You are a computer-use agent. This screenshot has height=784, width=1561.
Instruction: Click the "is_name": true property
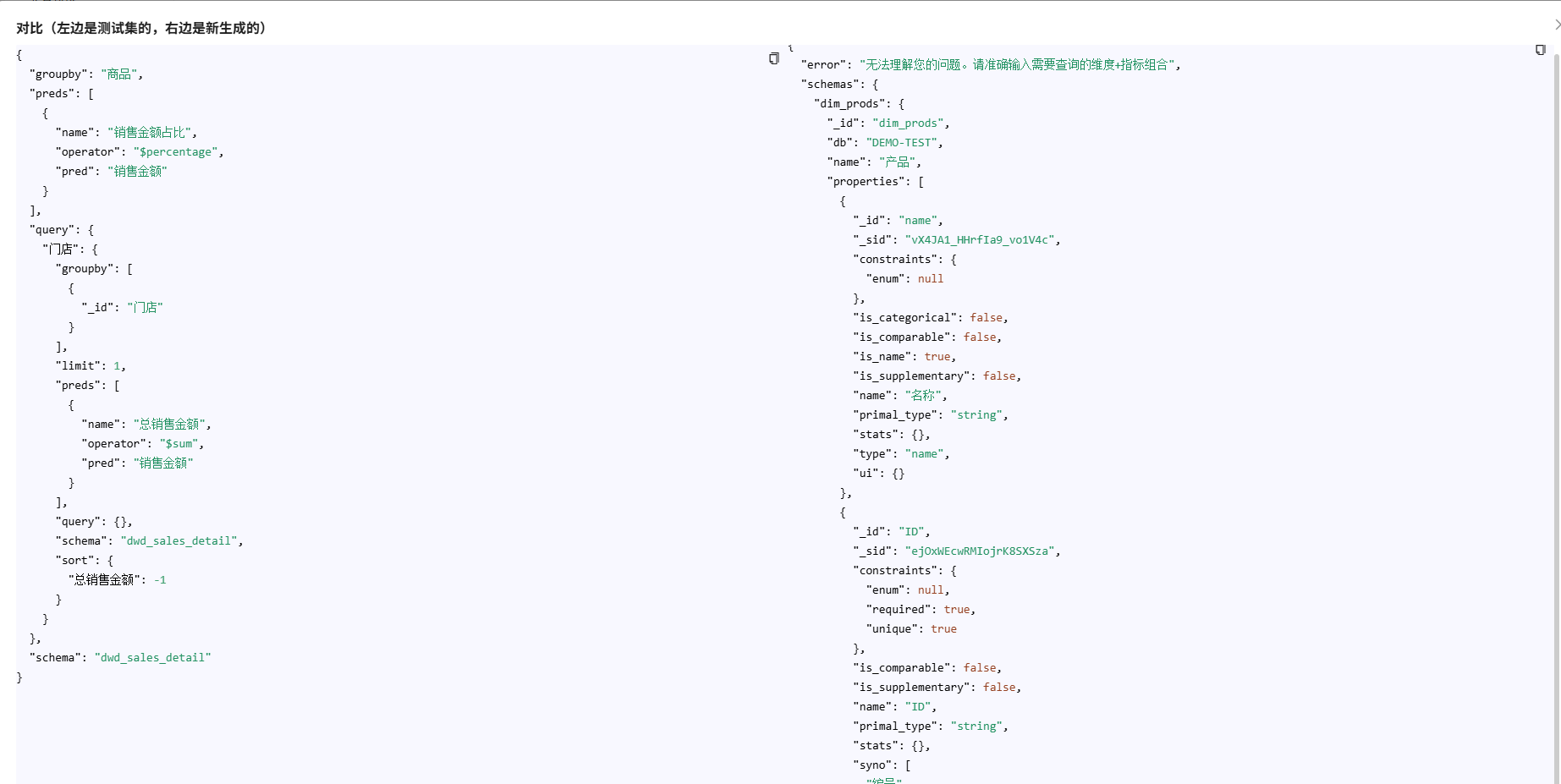pyautogui.click(x=904, y=356)
